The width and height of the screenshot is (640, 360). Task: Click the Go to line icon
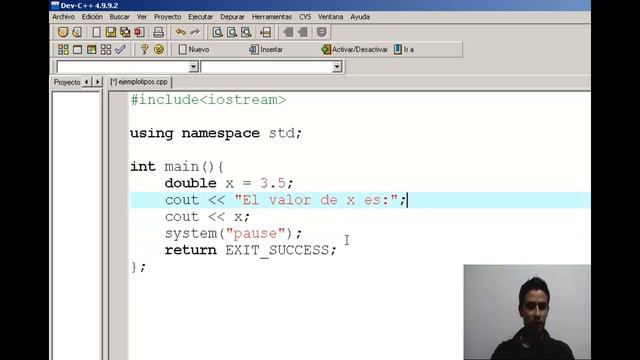click(266, 32)
